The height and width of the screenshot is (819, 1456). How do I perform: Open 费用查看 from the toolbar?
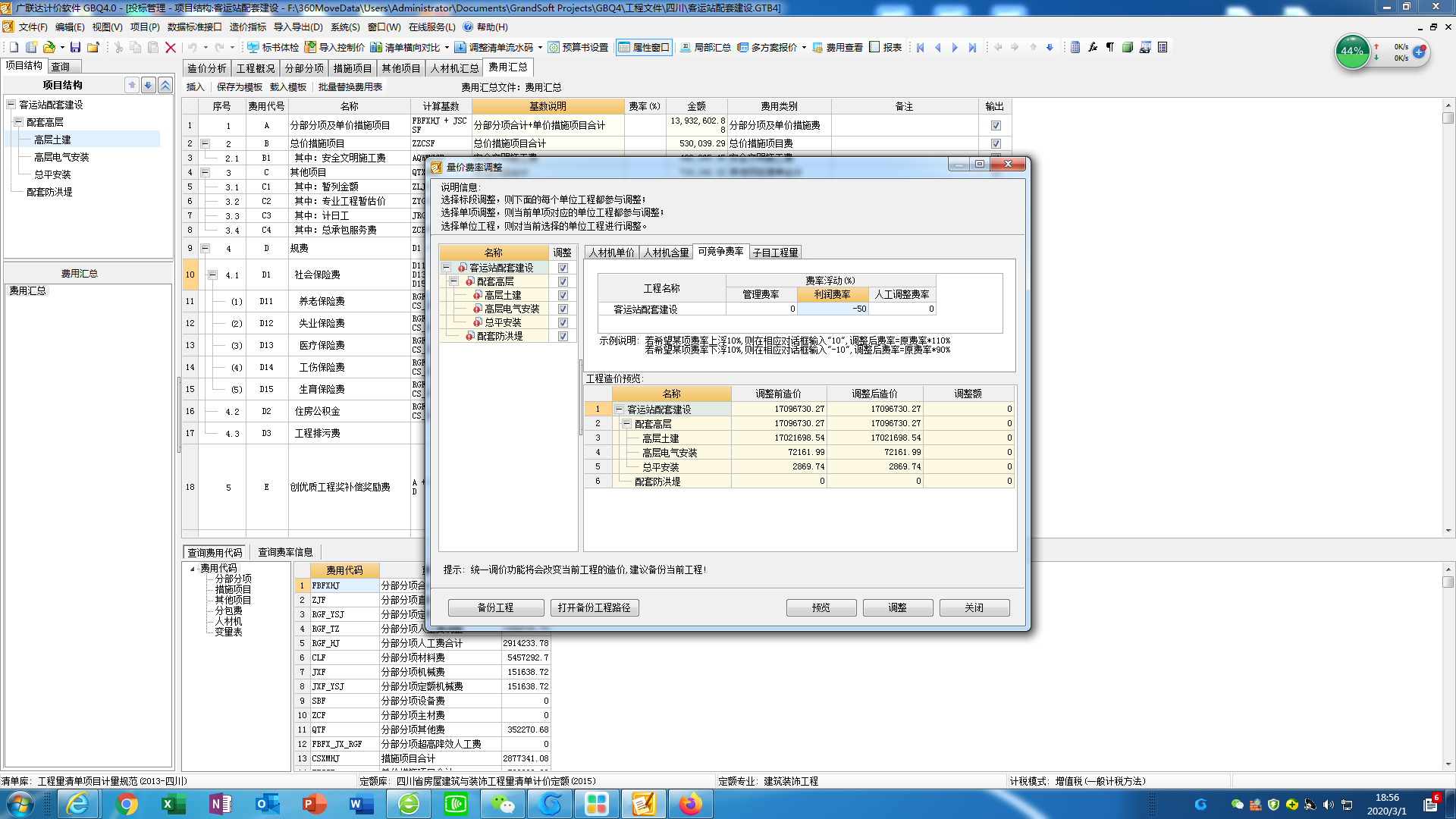pyautogui.click(x=837, y=47)
